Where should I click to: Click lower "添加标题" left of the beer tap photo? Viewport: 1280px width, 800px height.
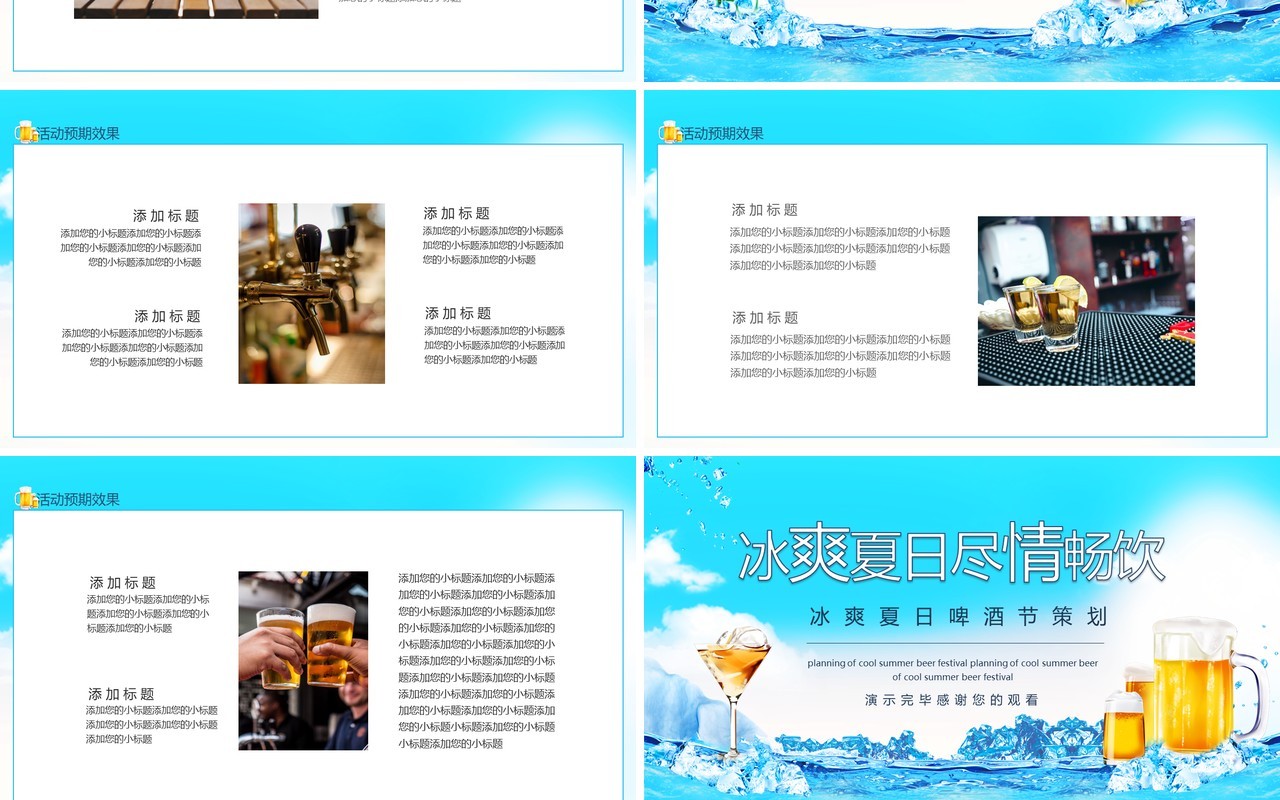click(x=168, y=316)
